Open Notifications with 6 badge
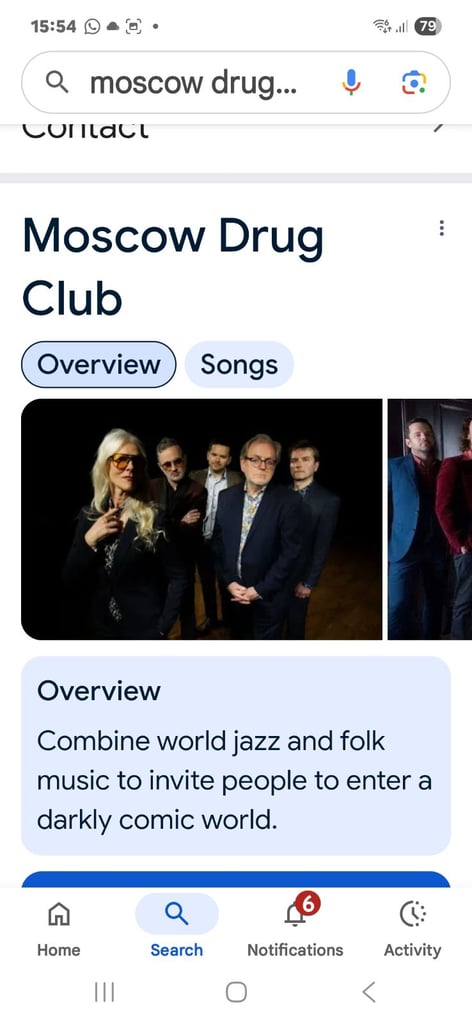This screenshot has height=1024, width=472. [295, 929]
